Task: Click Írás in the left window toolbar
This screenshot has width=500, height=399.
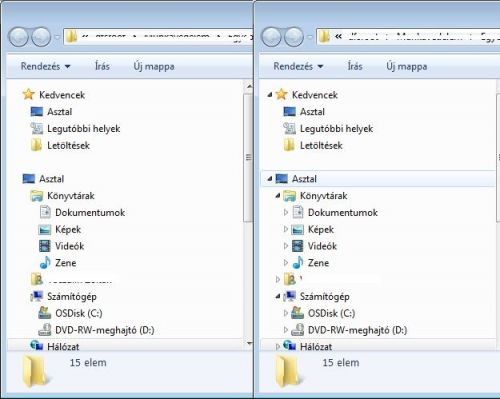Action: pyautogui.click(x=102, y=66)
